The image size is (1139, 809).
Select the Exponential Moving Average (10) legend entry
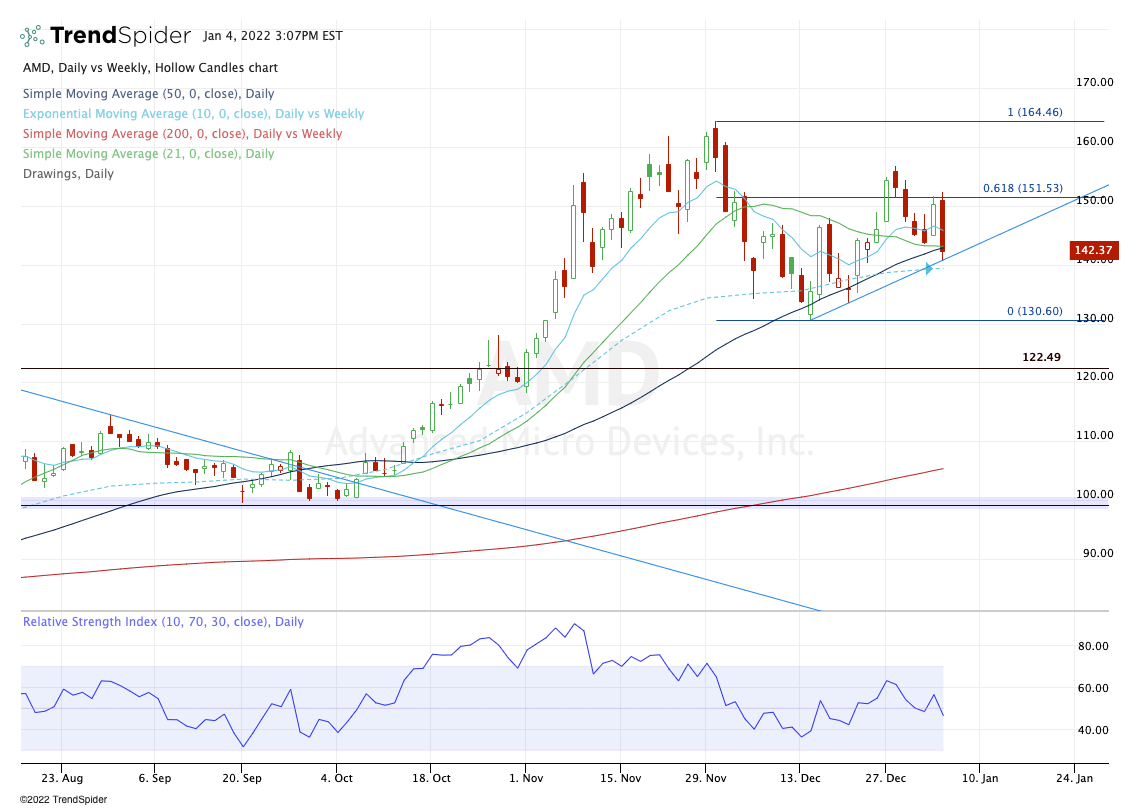coord(193,114)
